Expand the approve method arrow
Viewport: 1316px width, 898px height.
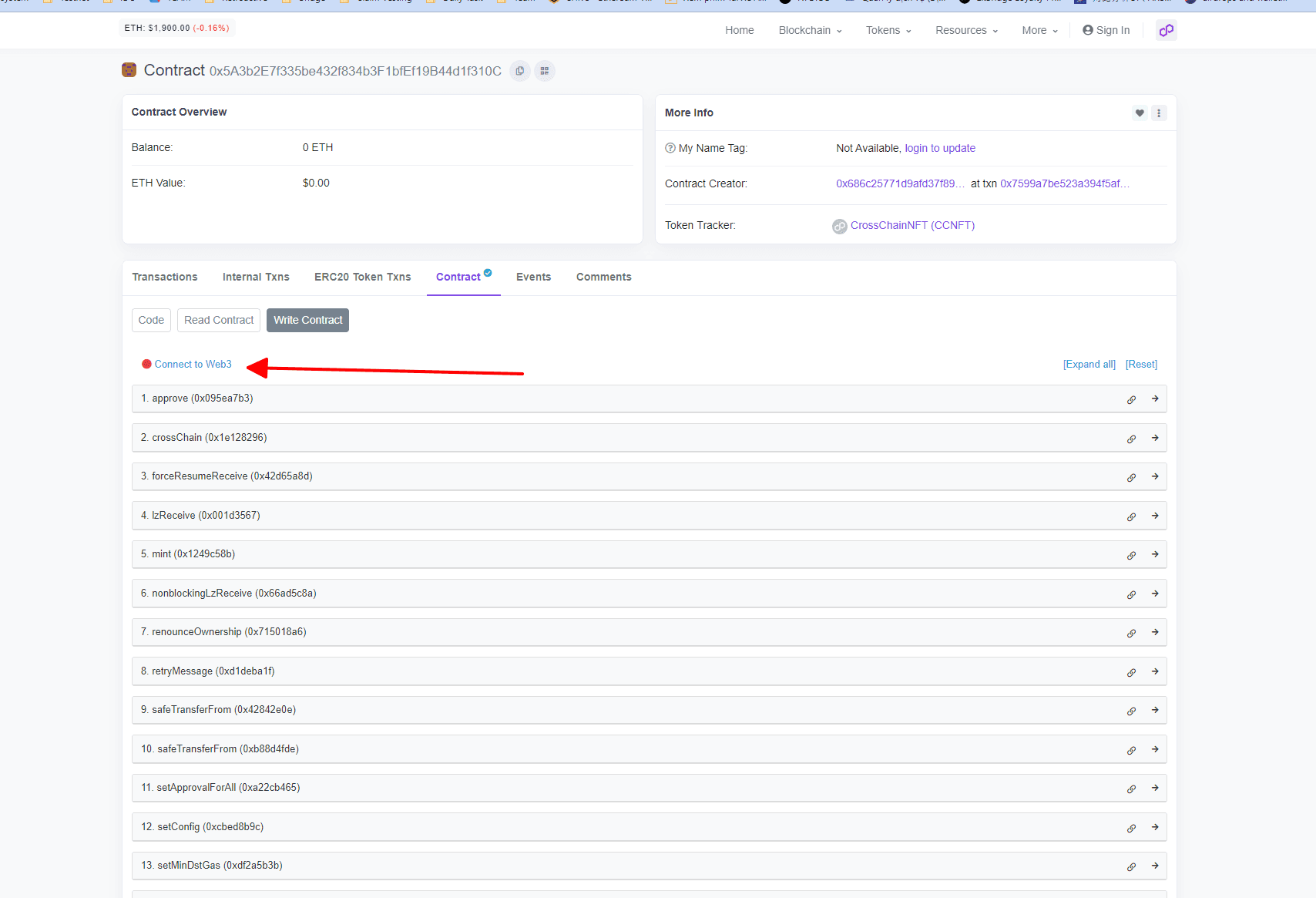[x=1155, y=399]
